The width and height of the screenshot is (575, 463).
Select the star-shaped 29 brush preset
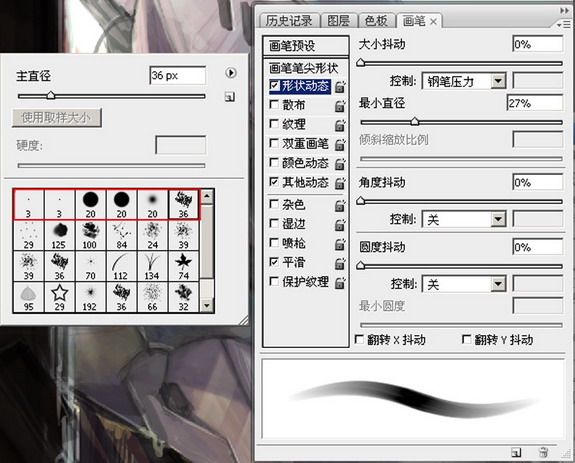pos(59,297)
